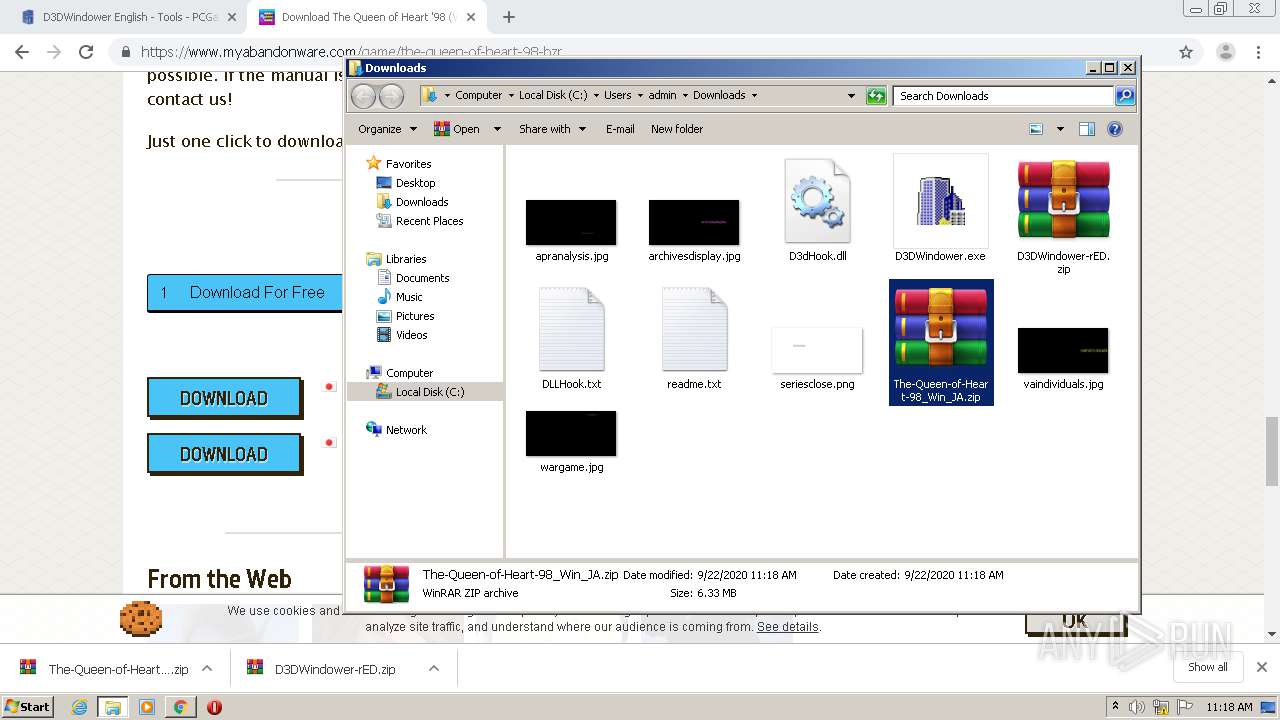Select the D3DWindower-rED.zip archive in Downloads
Screen dimensions: 1280x720
(x=1063, y=200)
